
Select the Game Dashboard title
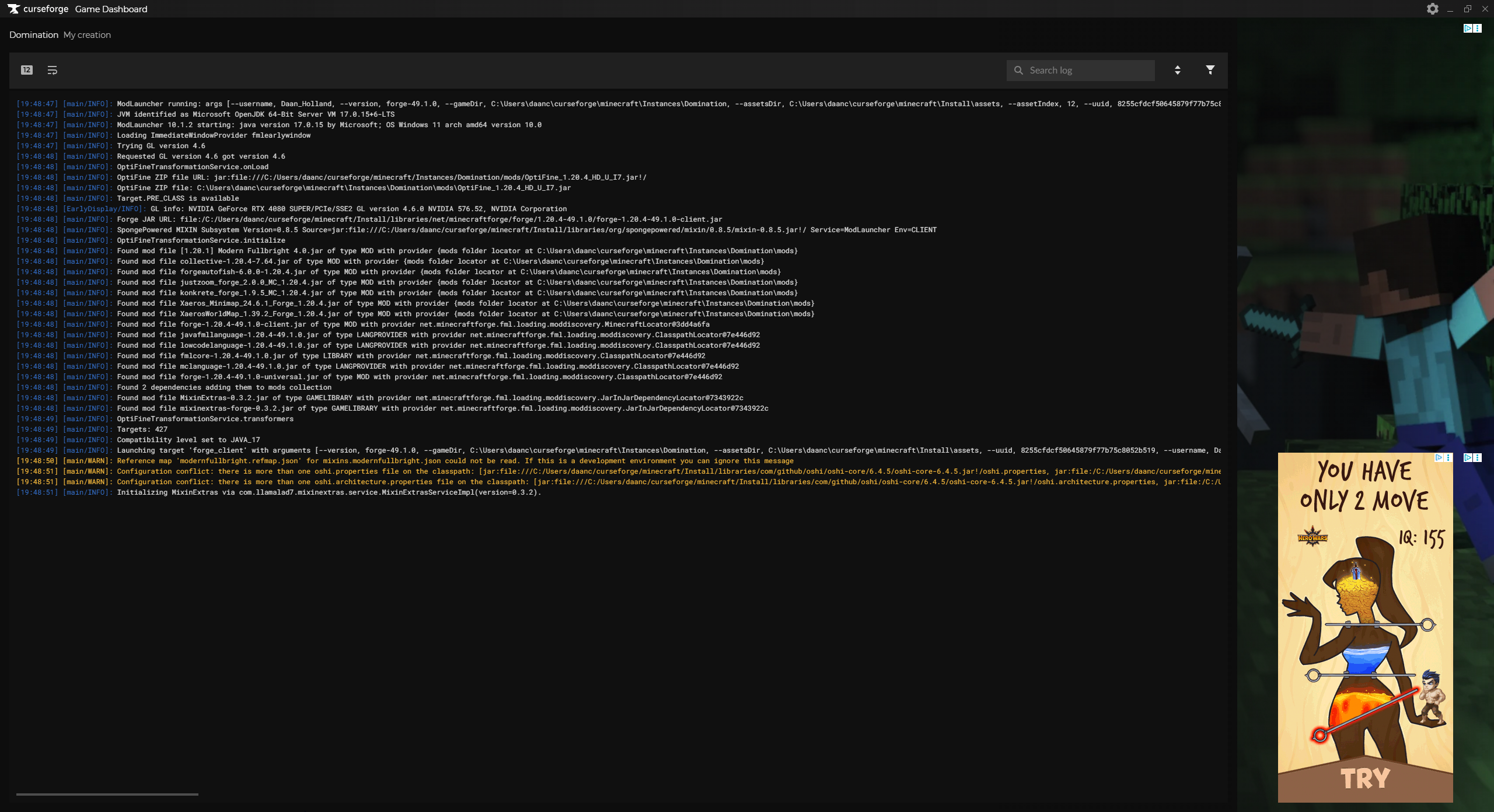tap(111, 9)
